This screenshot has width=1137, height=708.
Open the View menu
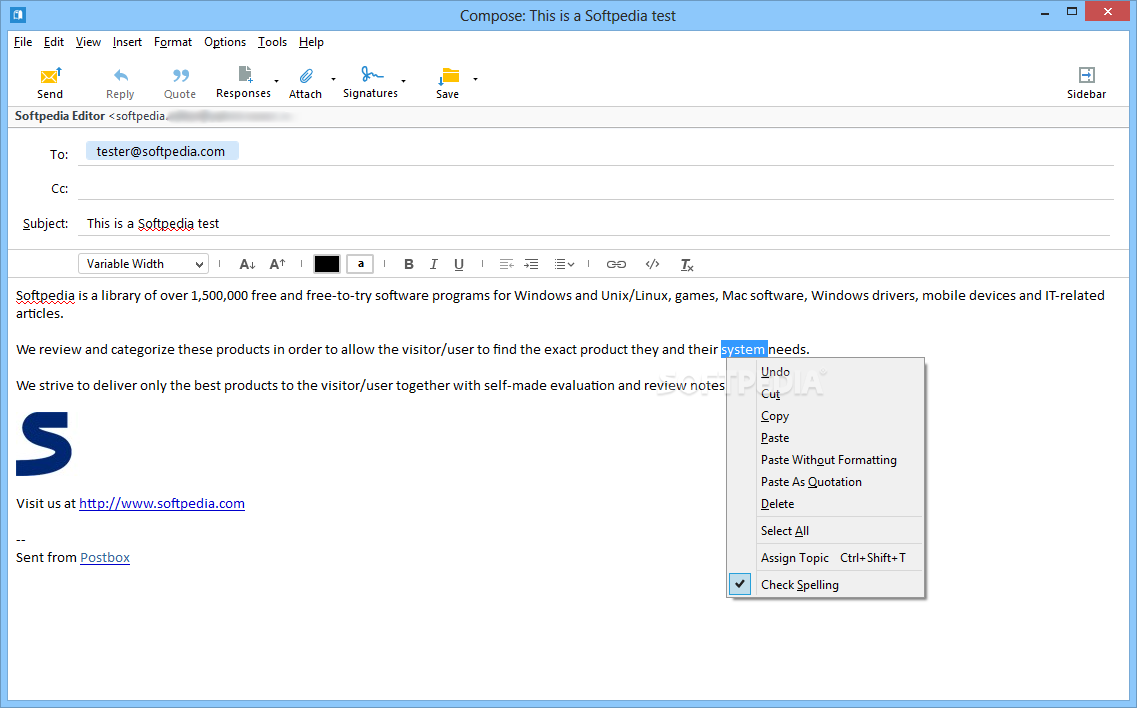[x=88, y=42]
